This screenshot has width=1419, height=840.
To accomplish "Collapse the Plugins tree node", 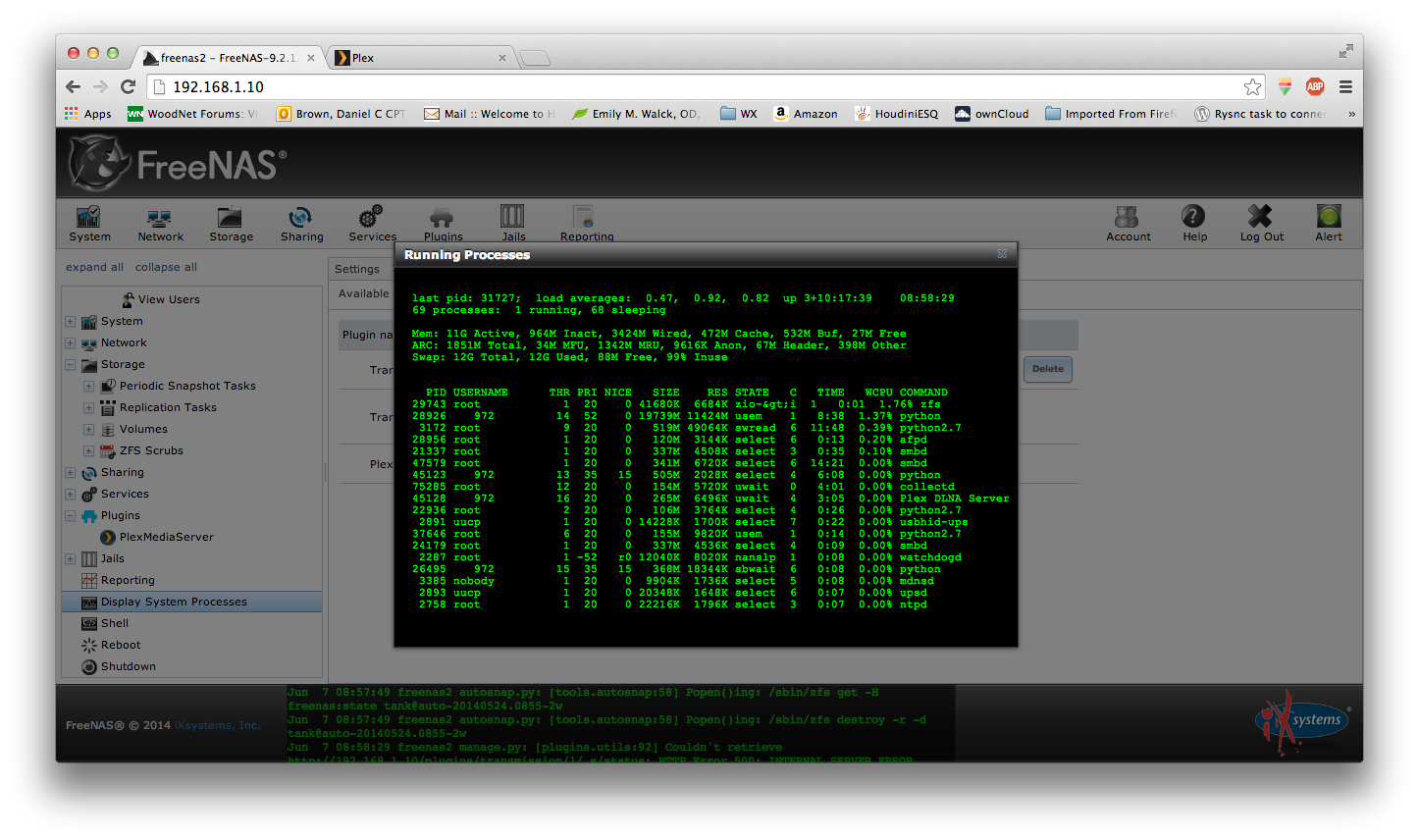I will coord(71,516).
